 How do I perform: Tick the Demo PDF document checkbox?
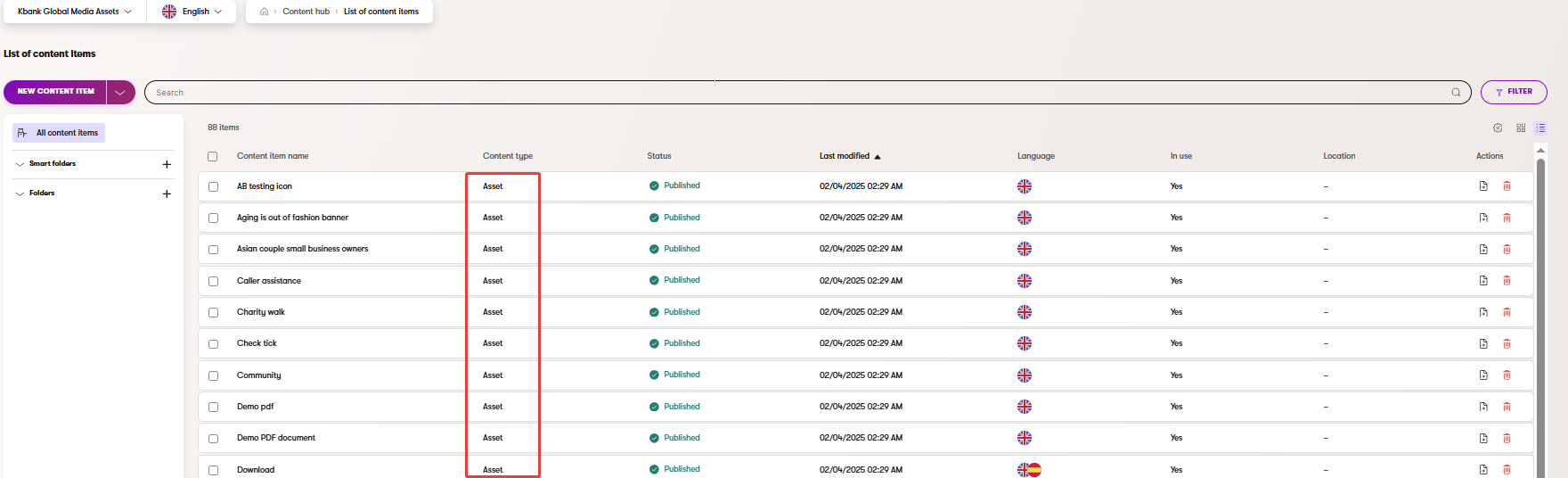point(213,439)
